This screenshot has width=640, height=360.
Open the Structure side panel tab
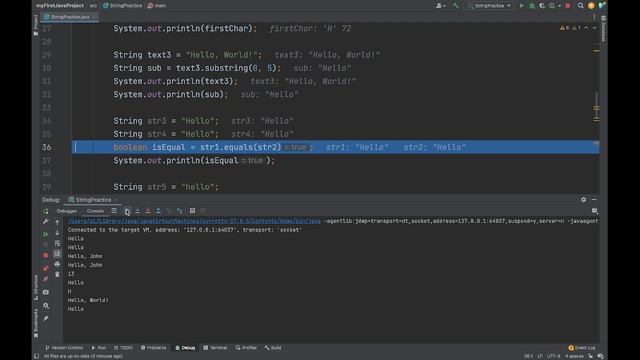[x=36, y=287]
